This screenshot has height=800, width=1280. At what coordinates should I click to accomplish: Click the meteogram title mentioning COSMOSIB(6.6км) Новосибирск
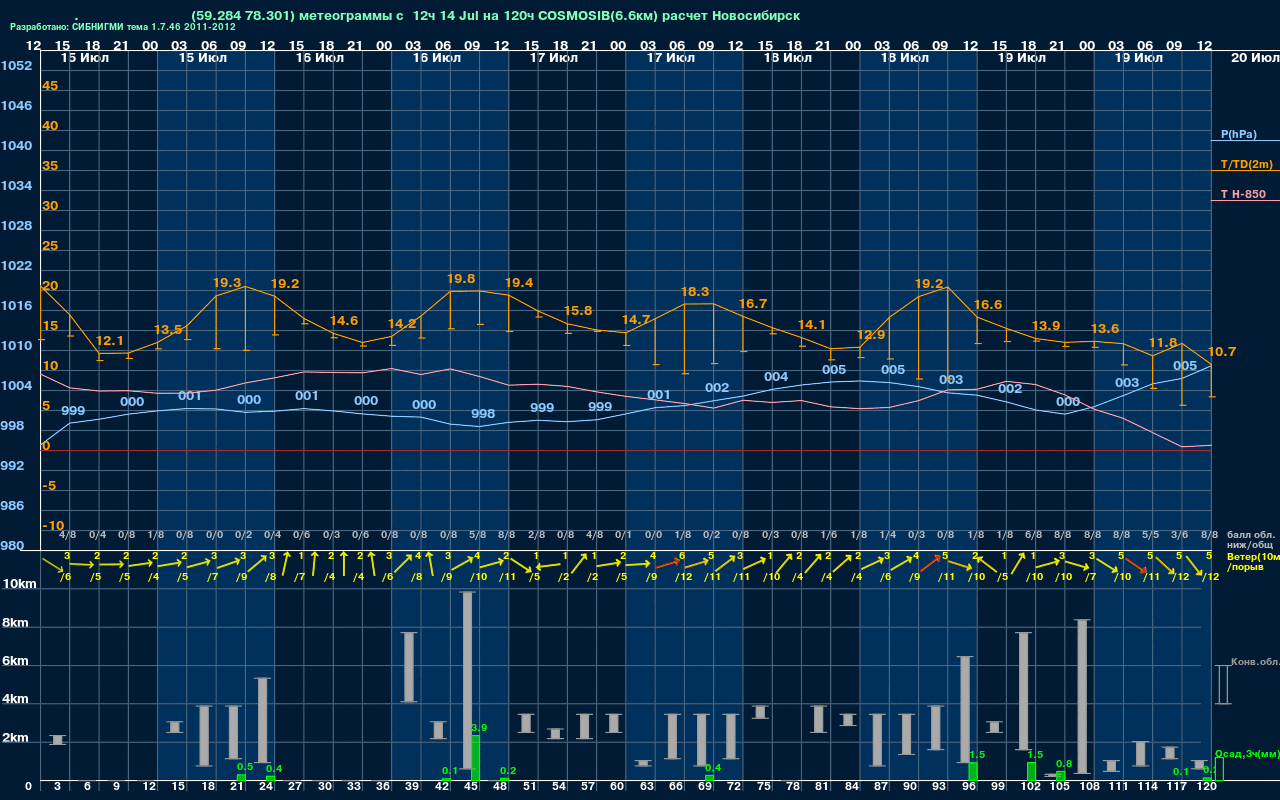click(496, 16)
